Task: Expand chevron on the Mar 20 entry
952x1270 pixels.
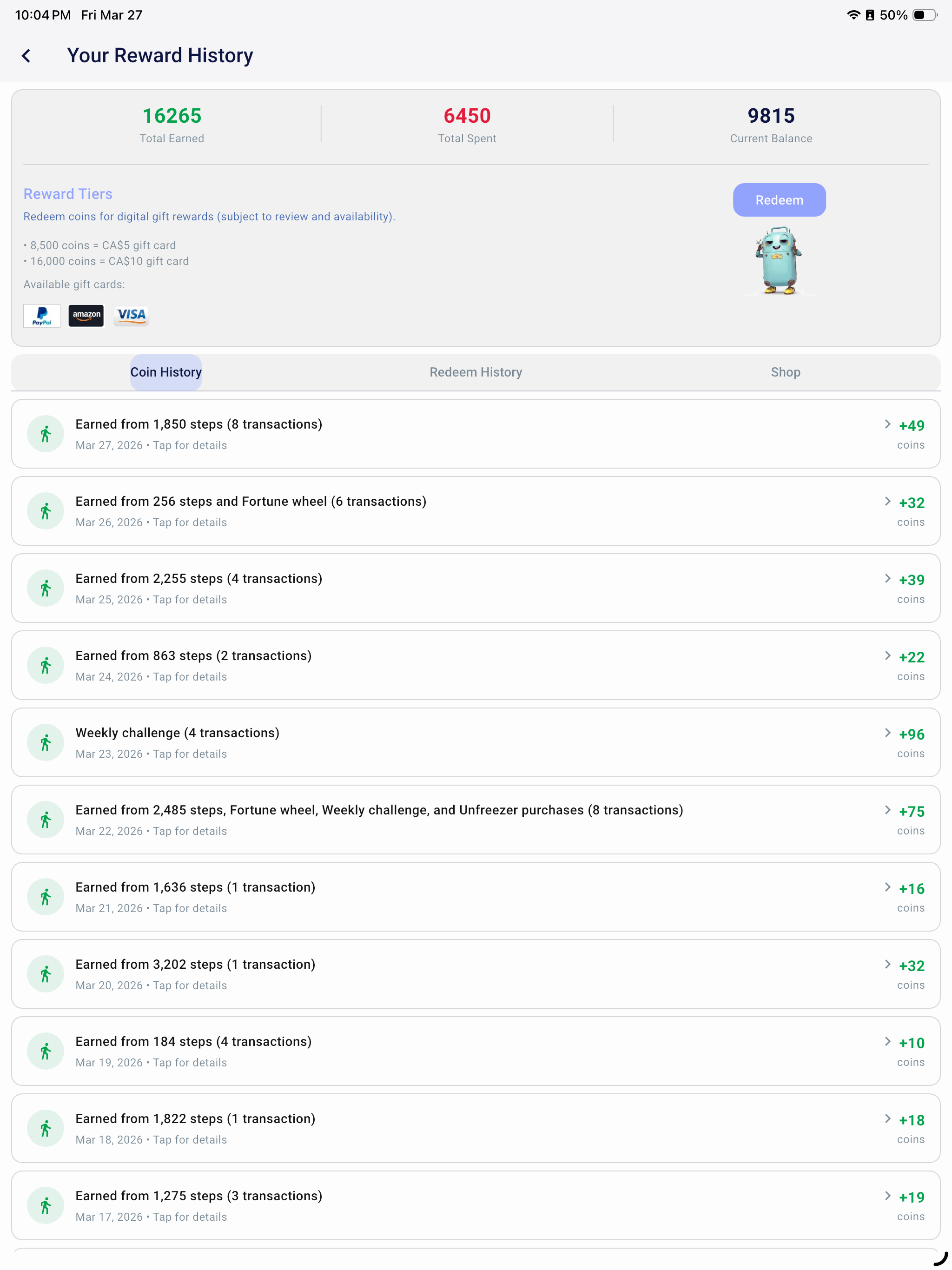Action: (888, 965)
